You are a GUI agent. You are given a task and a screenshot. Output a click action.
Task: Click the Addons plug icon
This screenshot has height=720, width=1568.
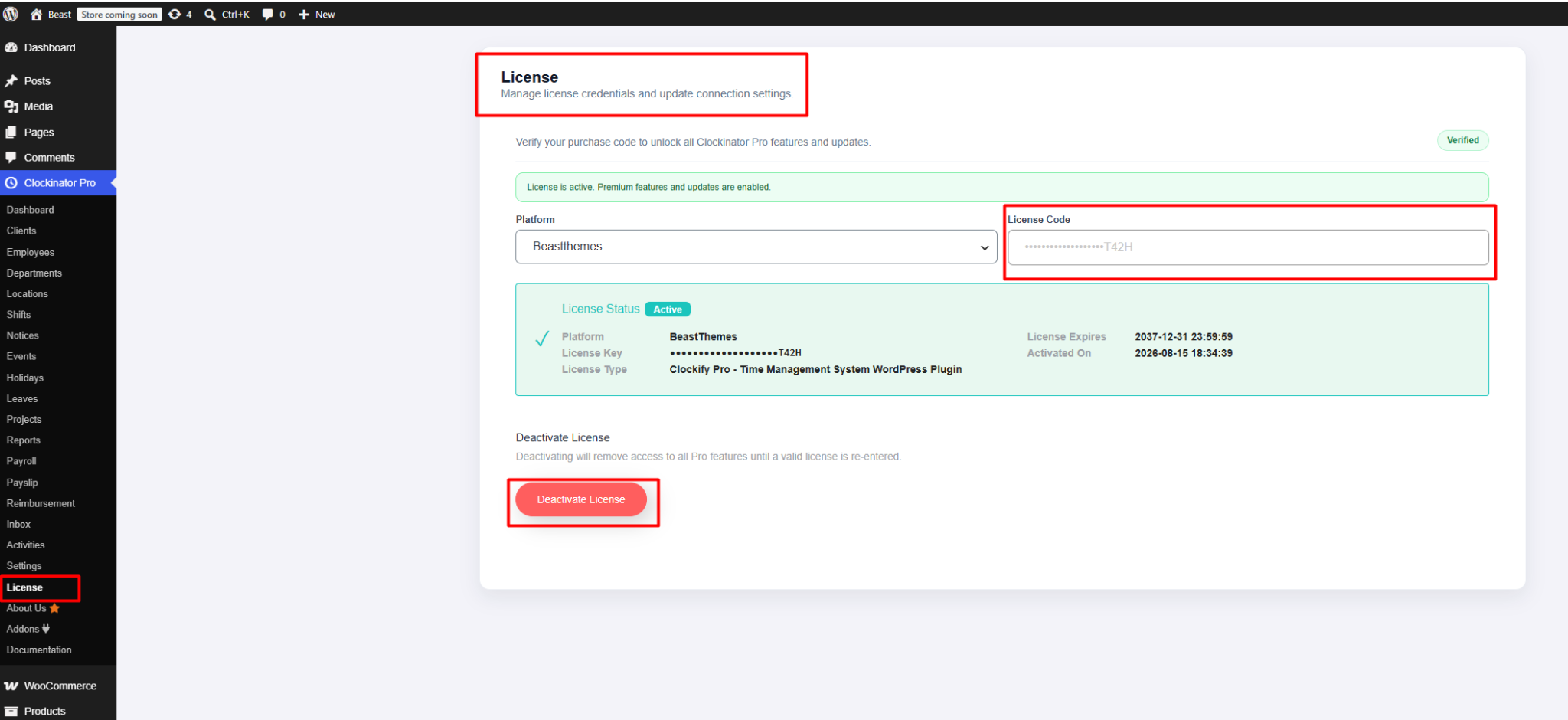46,629
